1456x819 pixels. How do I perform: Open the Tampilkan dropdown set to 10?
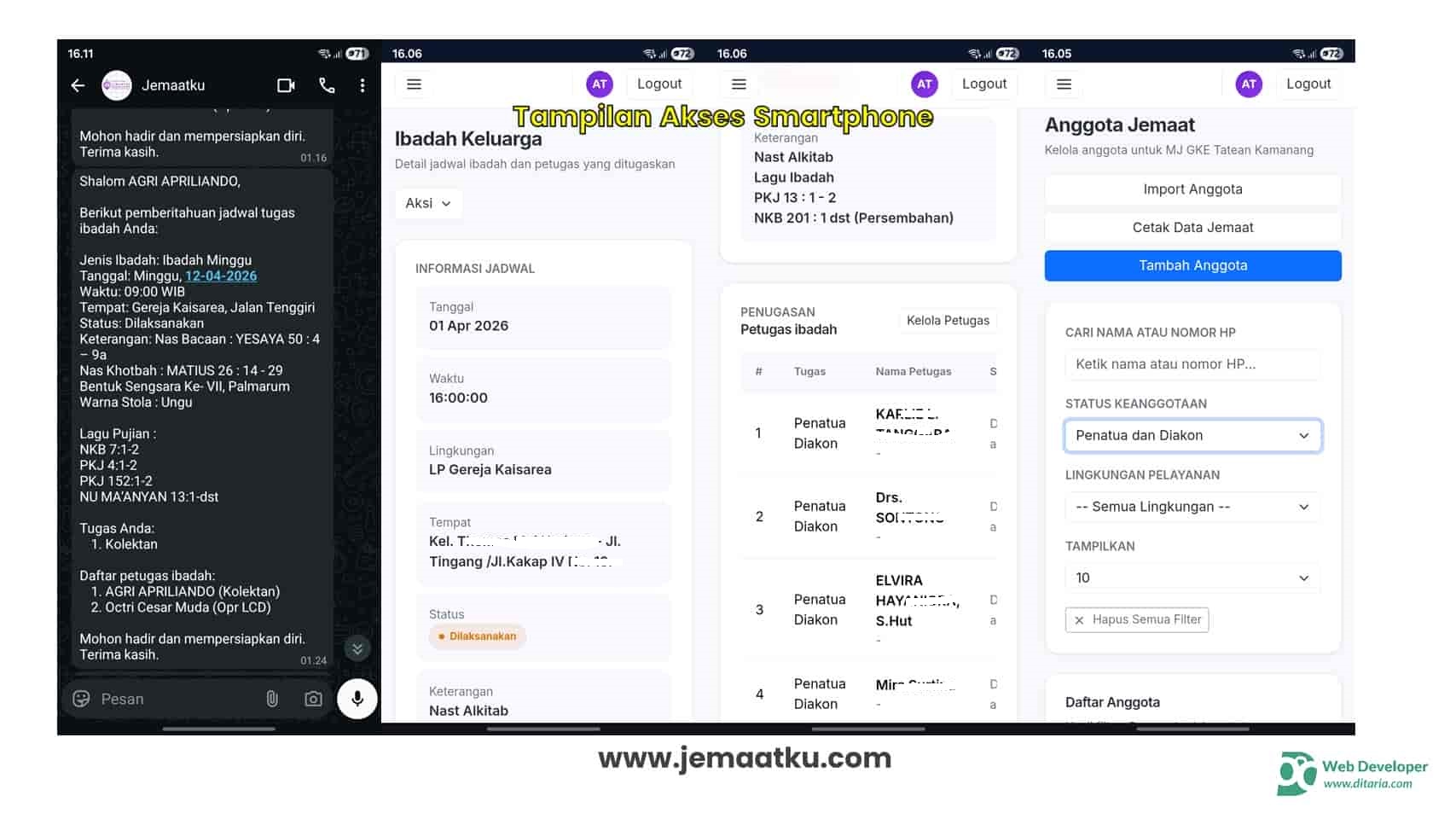tap(1192, 578)
